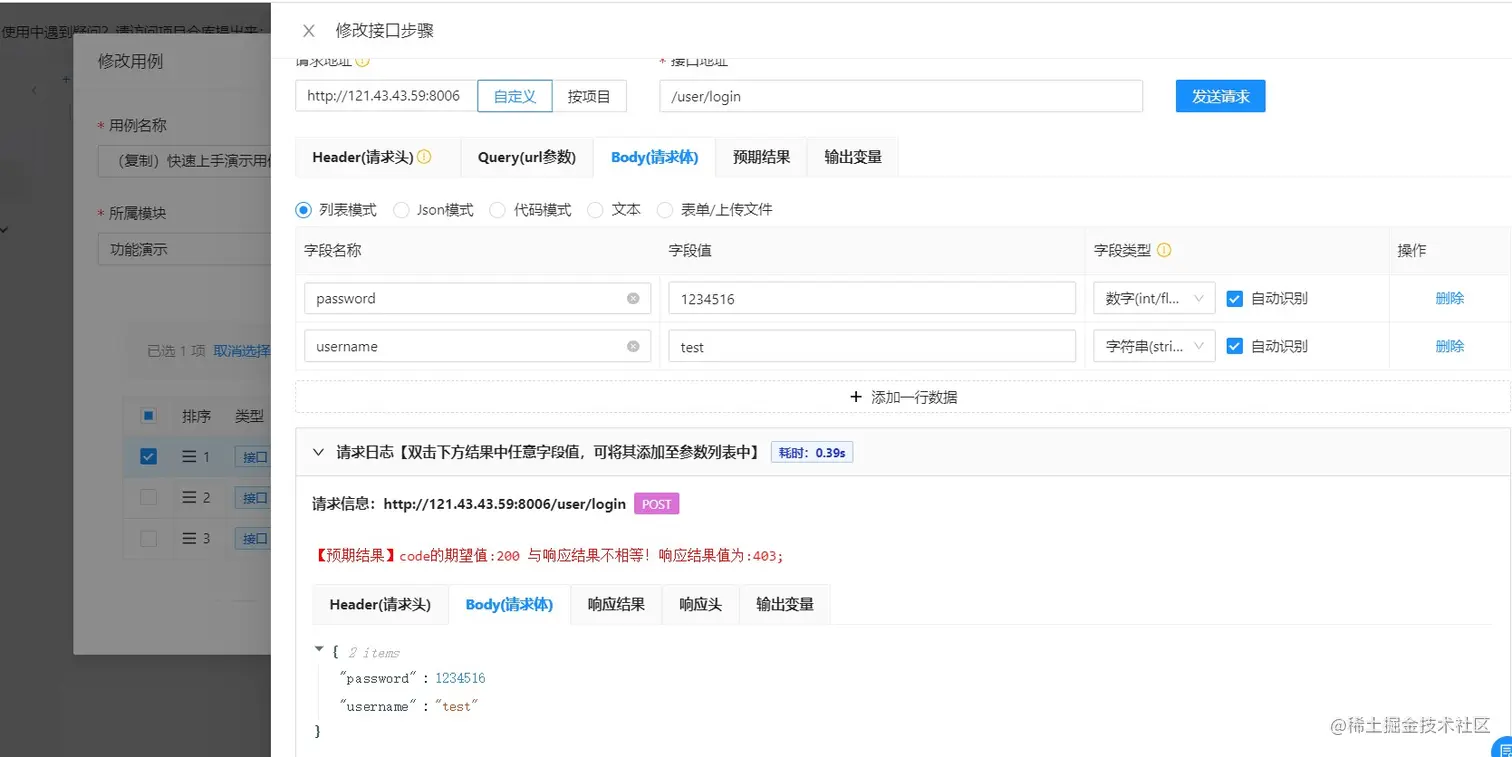
Task: Close the 修改接口步骤 drawer with the X icon
Action: pos(309,31)
